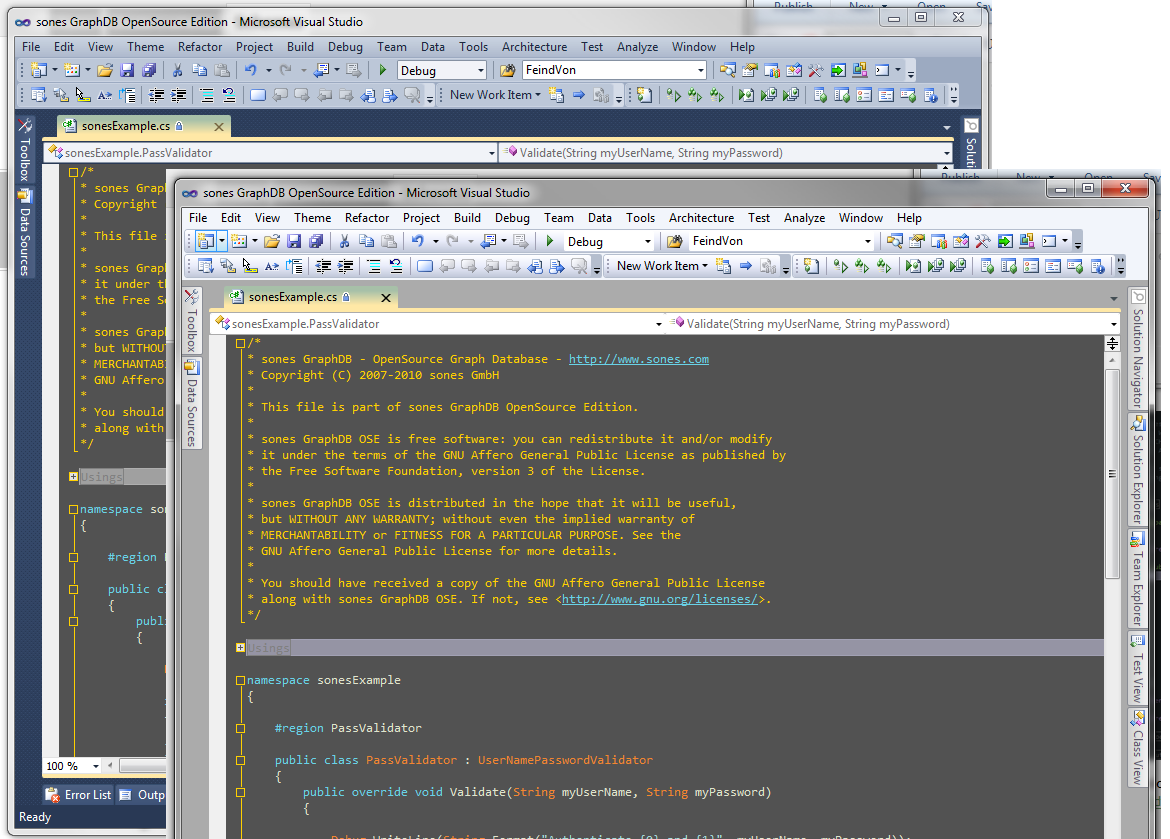This screenshot has height=839, width=1170.
Task: Undo last action in front window toolbar
Action: tap(418, 241)
